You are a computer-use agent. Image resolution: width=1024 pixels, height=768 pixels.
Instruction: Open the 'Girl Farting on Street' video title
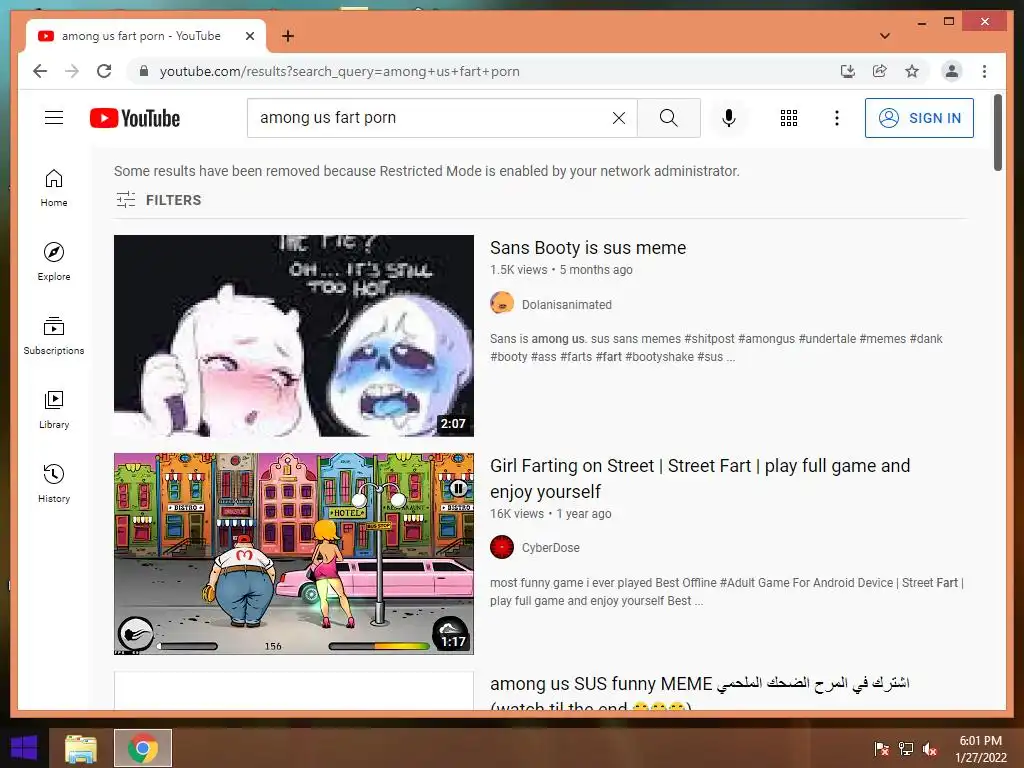(x=699, y=478)
